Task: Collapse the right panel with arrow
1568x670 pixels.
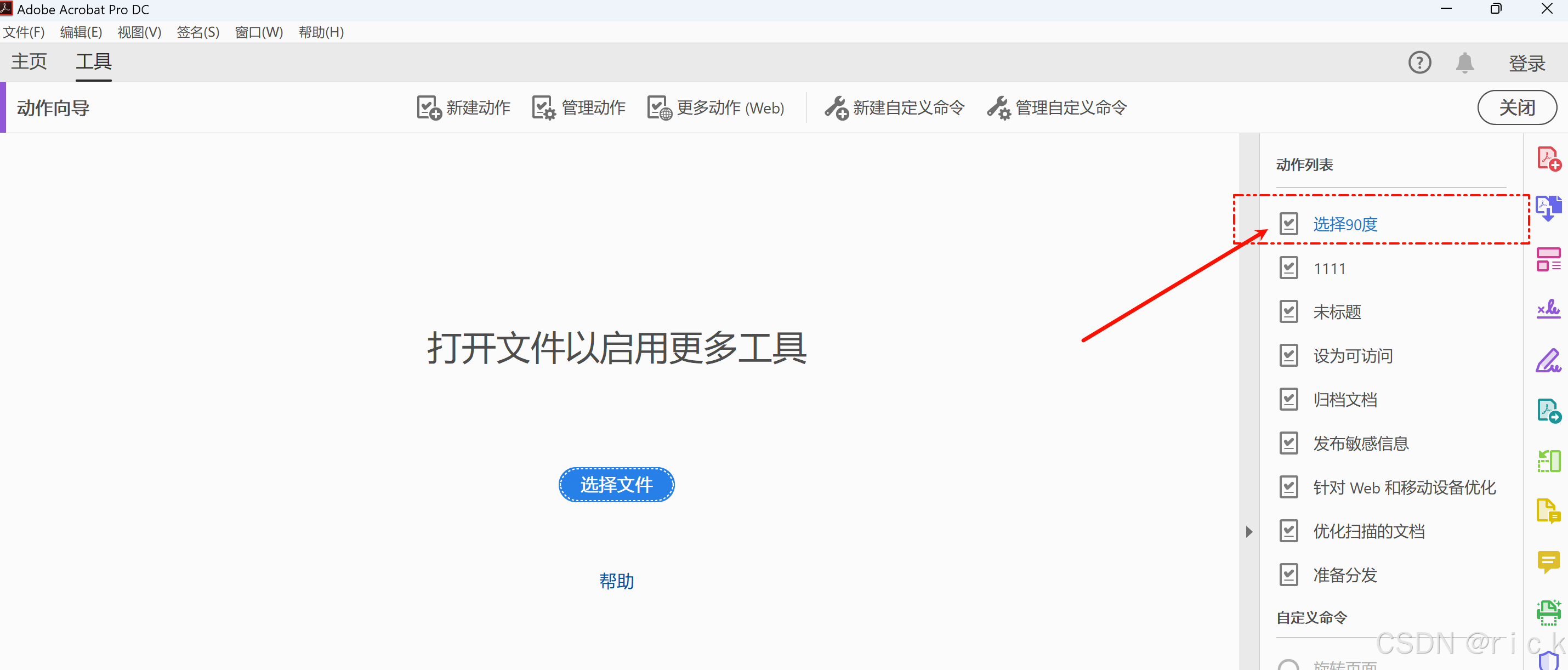Action: tap(1249, 531)
